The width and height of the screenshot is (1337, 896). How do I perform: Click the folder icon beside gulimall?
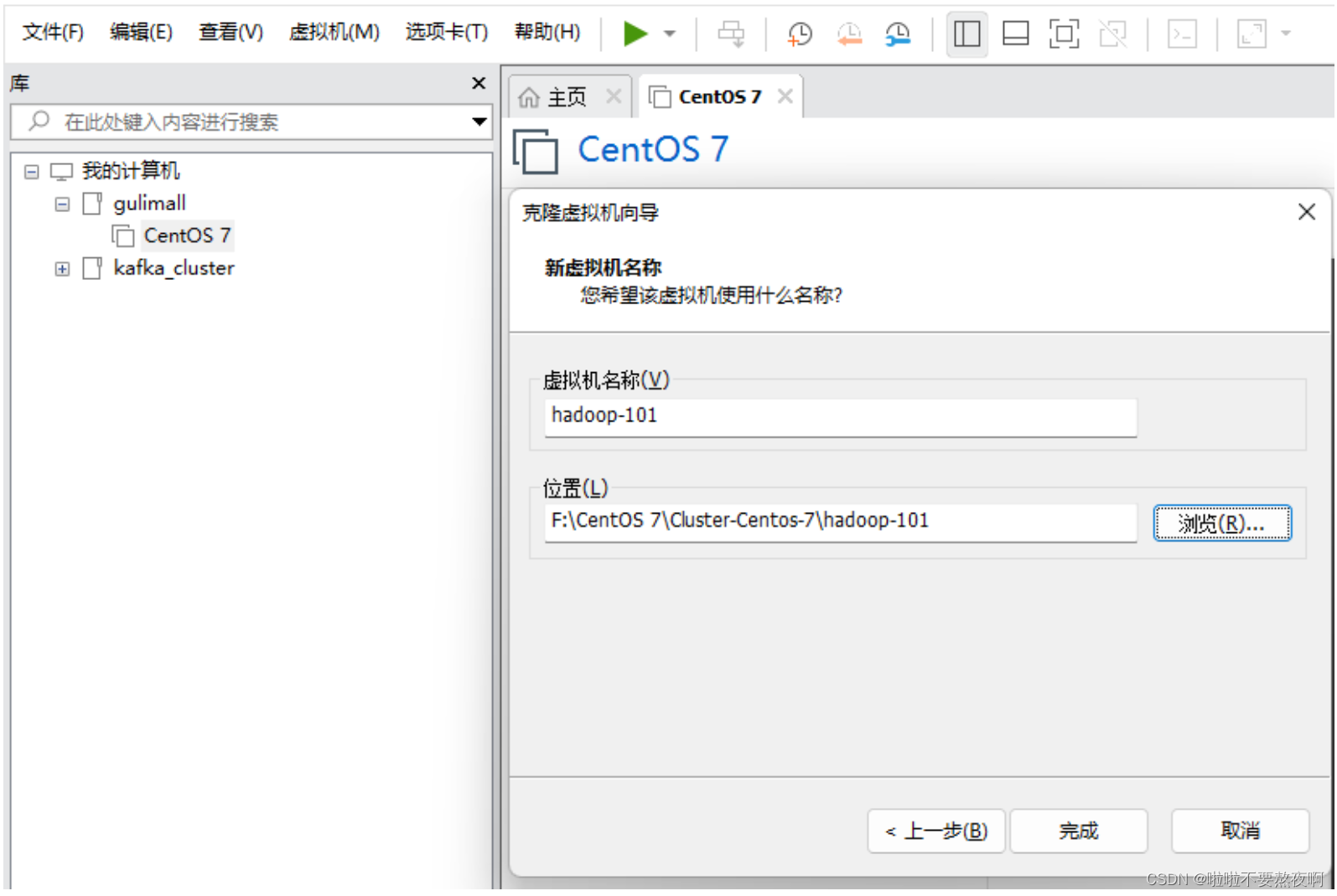(x=92, y=204)
